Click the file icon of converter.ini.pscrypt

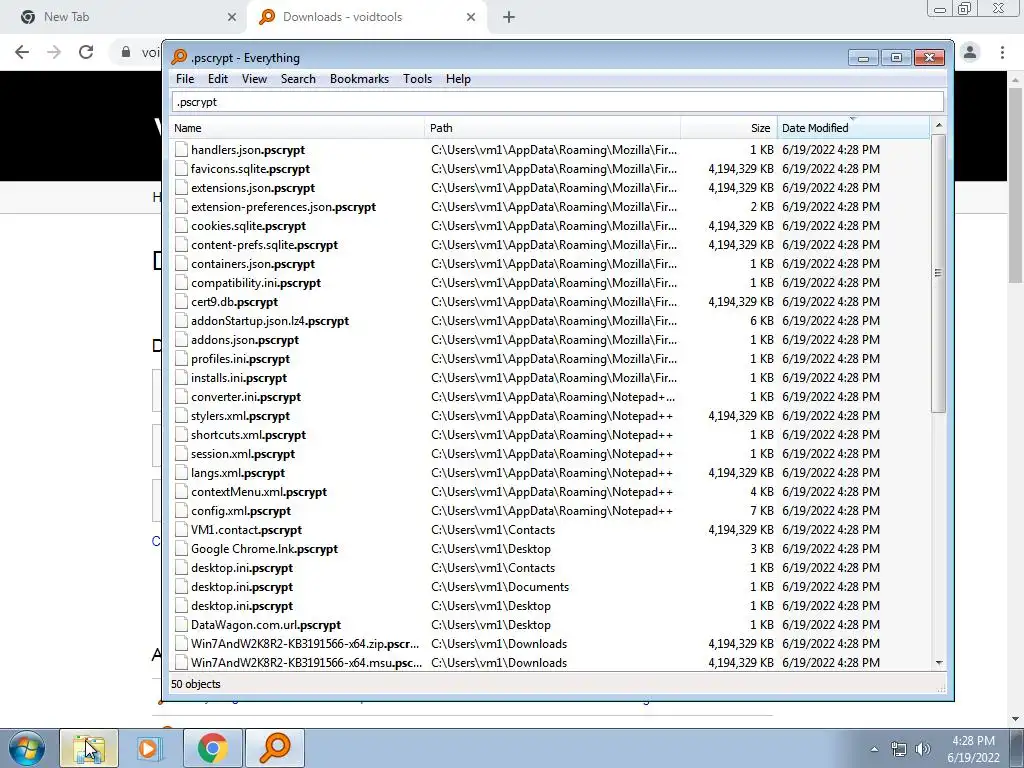pyautogui.click(x=181, y=396)
